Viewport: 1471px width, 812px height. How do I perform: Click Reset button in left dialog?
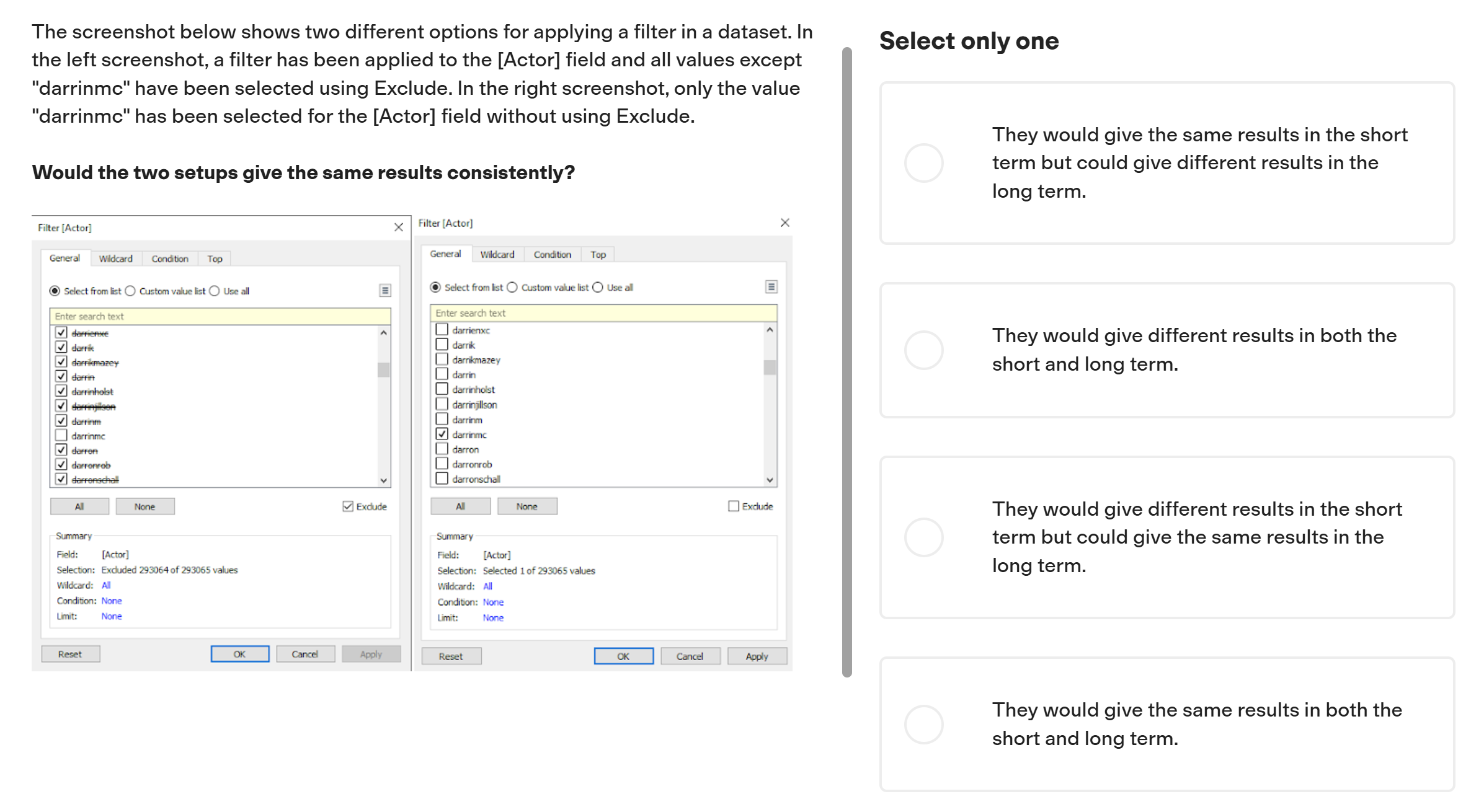point(71,654)
